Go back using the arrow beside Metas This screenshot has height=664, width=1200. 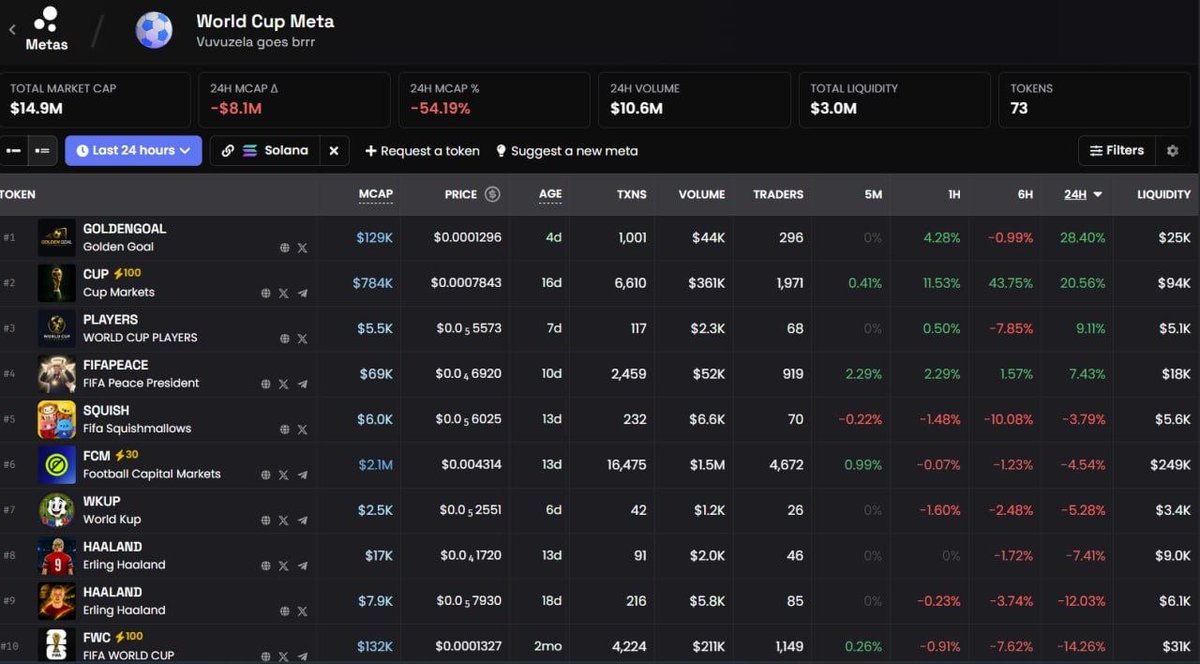point(12,30)
